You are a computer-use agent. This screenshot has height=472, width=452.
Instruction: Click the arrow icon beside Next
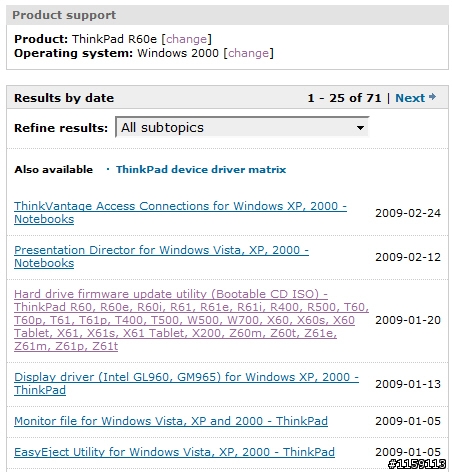coord(432,97)
